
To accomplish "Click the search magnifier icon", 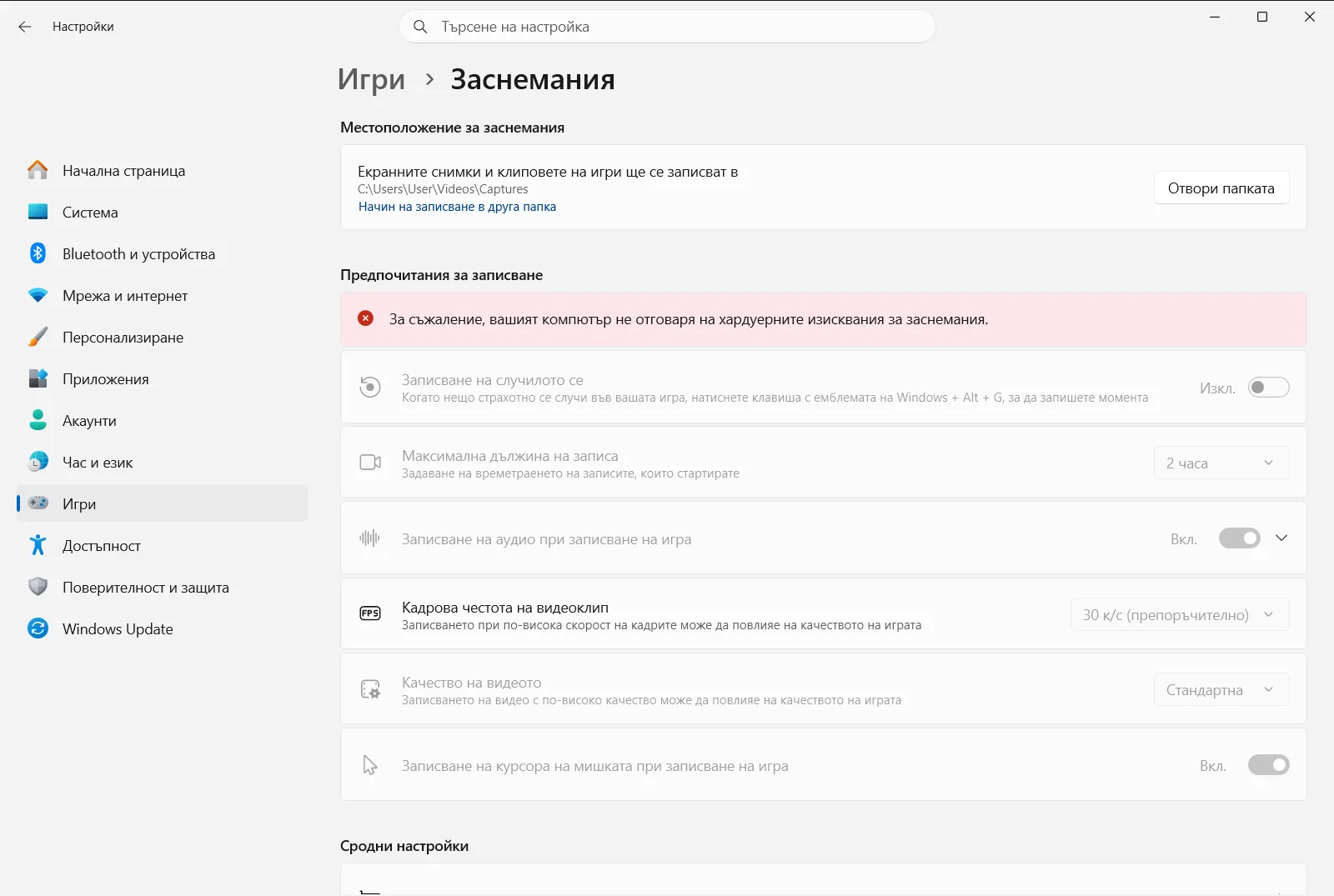I will click(x=421, y=27).
